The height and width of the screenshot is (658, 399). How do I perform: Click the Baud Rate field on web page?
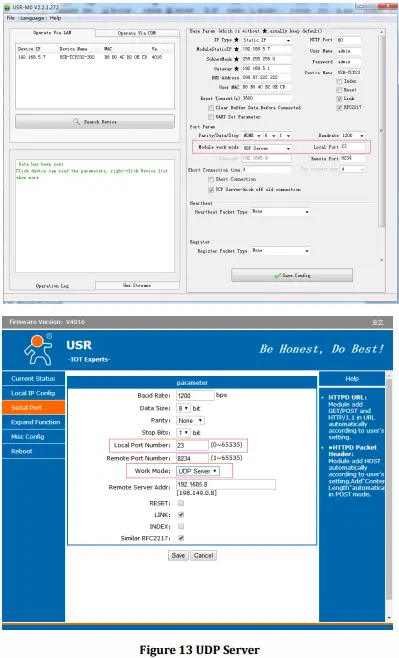[x=195, y=396]
